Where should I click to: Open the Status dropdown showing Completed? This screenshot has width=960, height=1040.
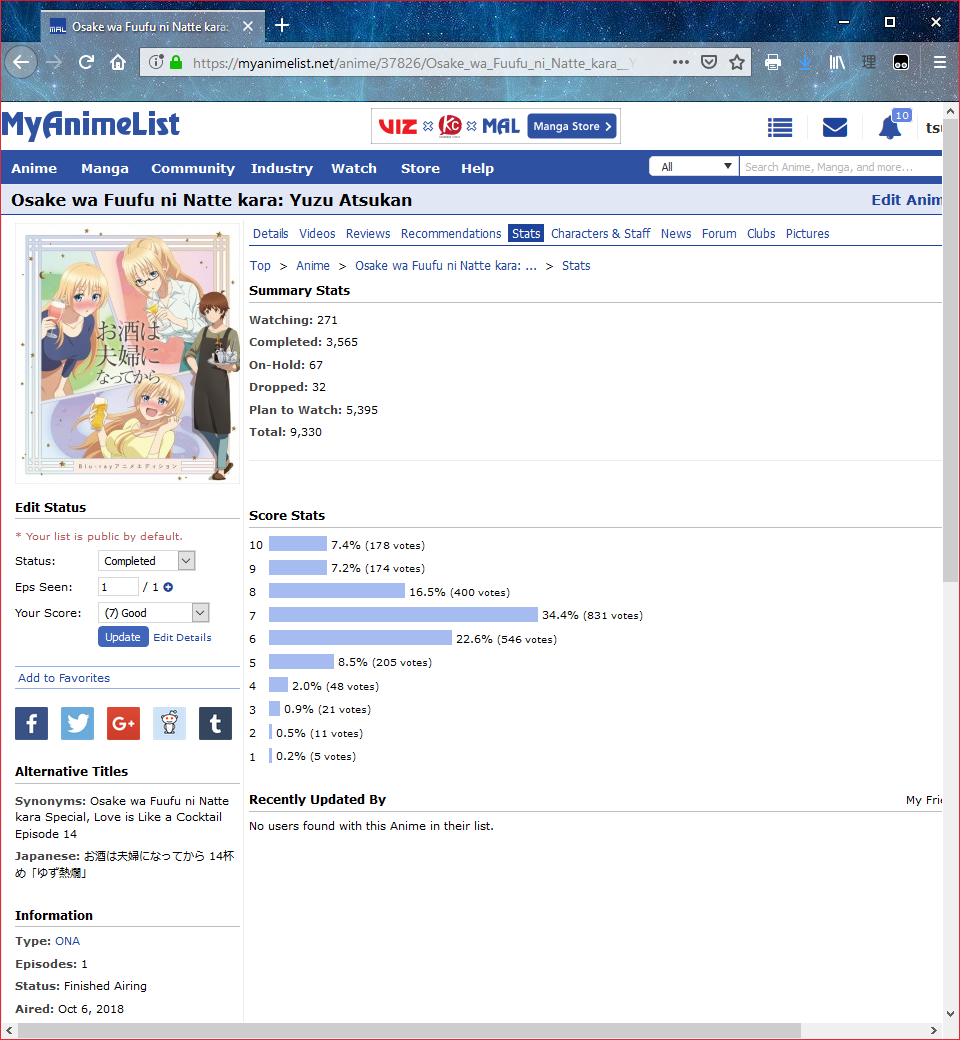(x=147, y=560)
